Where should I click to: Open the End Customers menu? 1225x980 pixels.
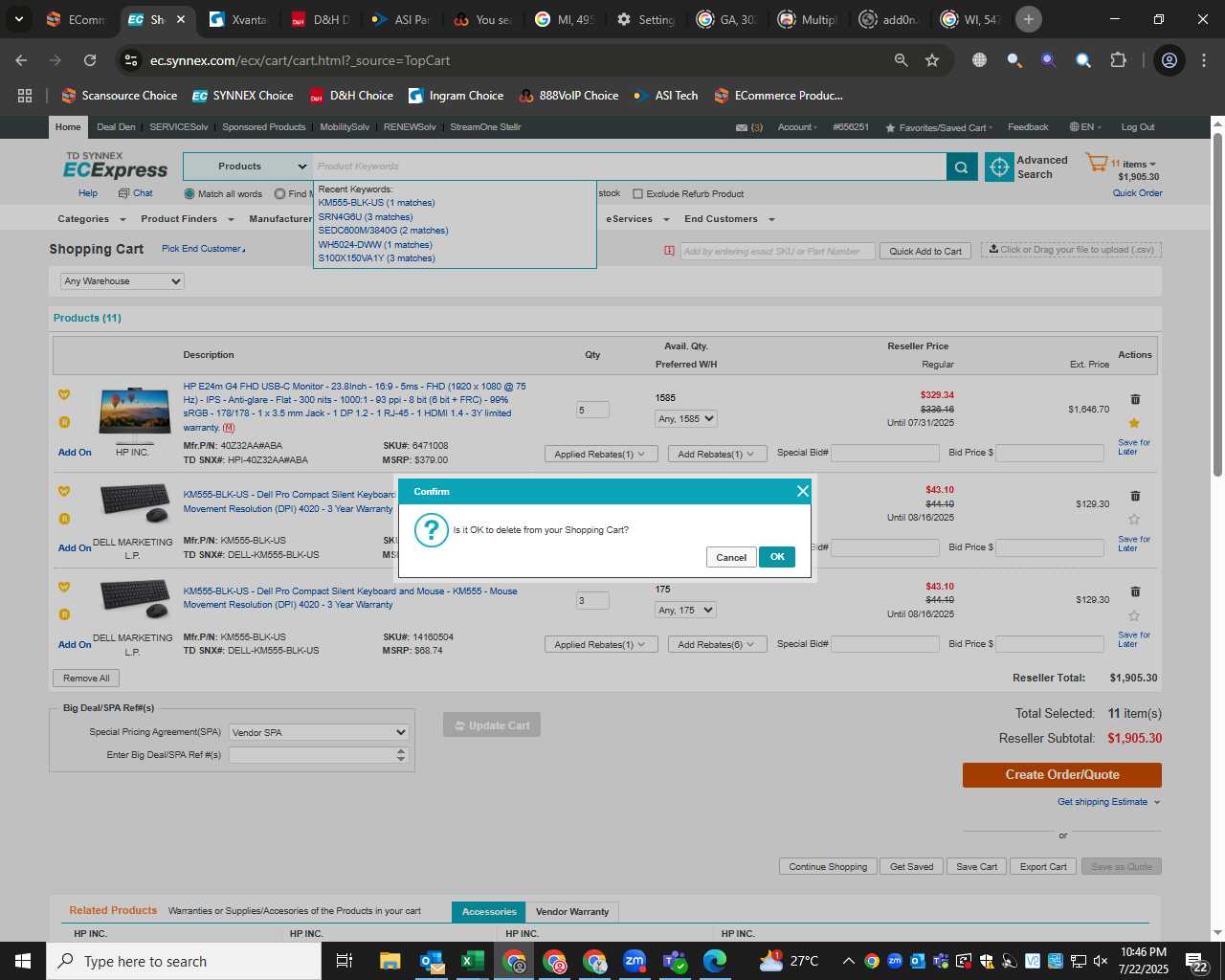[x=729, y=219]
